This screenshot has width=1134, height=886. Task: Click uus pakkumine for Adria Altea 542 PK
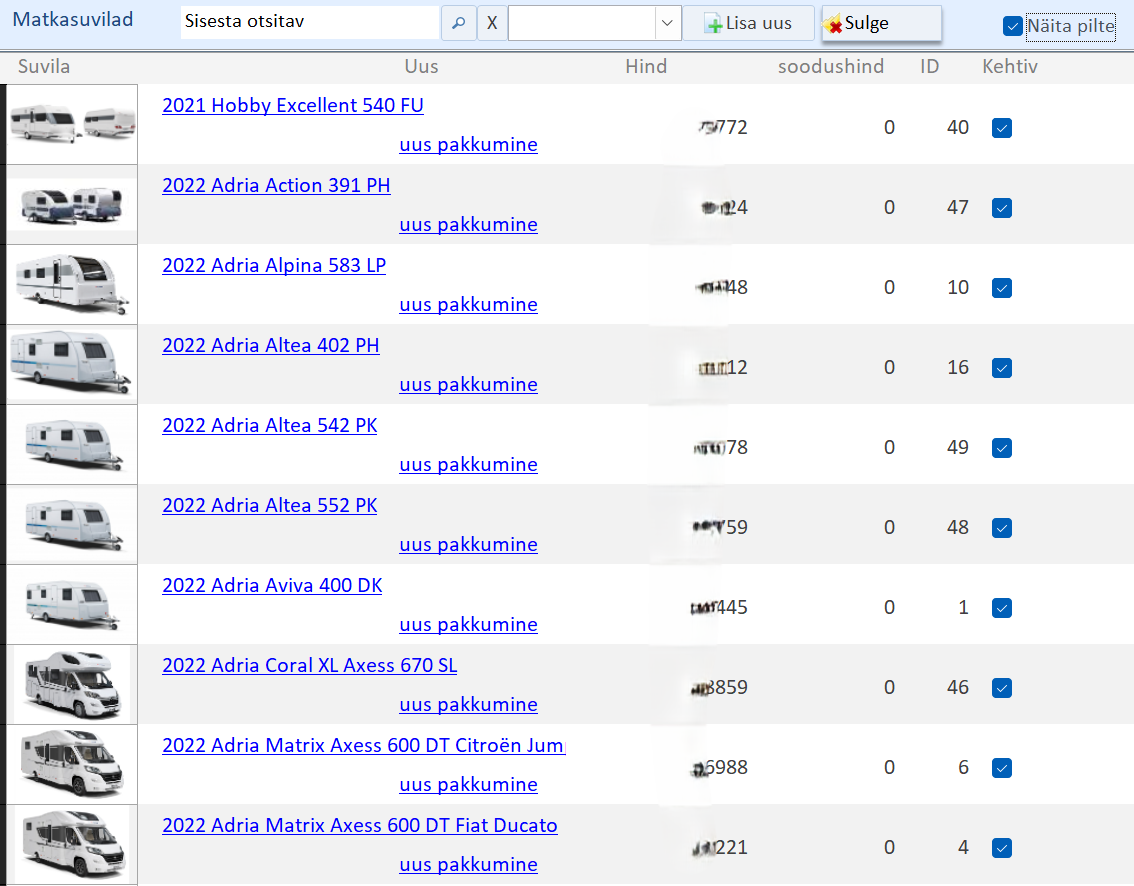coord(469,465)
